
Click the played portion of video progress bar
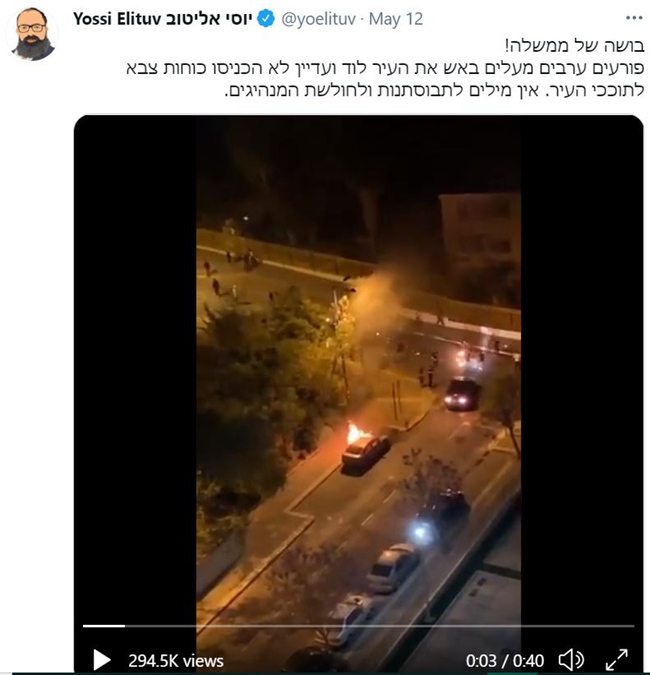point(104,626)
